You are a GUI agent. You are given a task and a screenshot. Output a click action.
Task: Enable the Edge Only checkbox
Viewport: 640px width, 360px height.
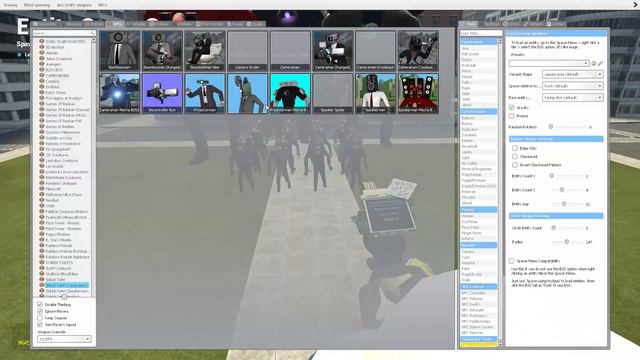point(515,148)
